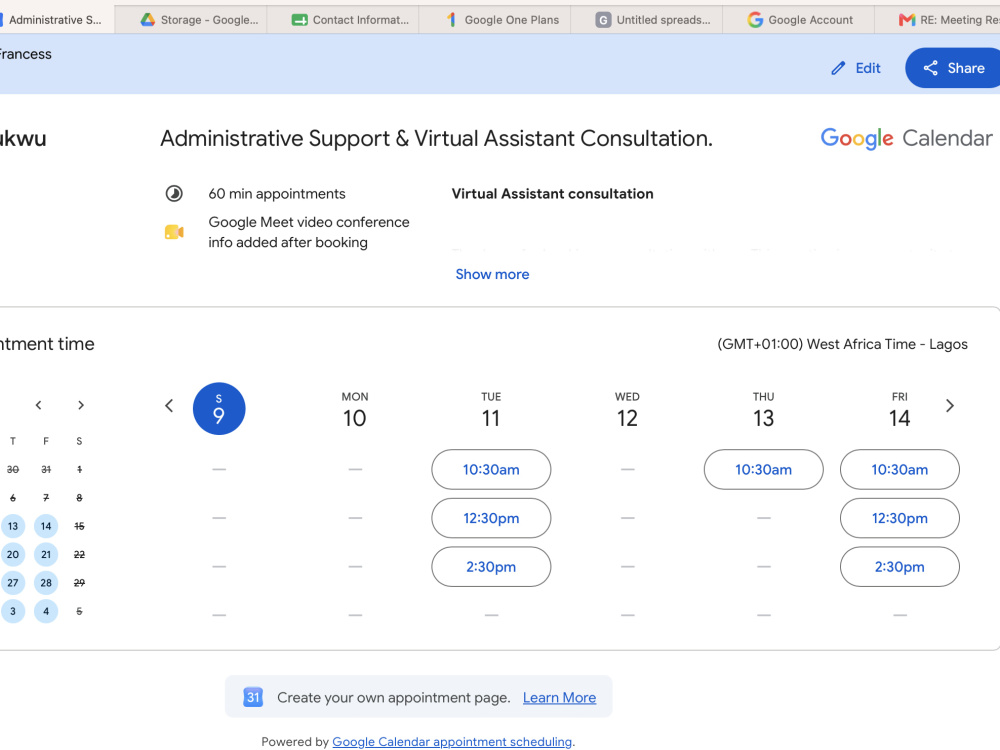Go to previous month in mini calendar
This screenshot has width=1000, height=750.
(x=38, y=405)
